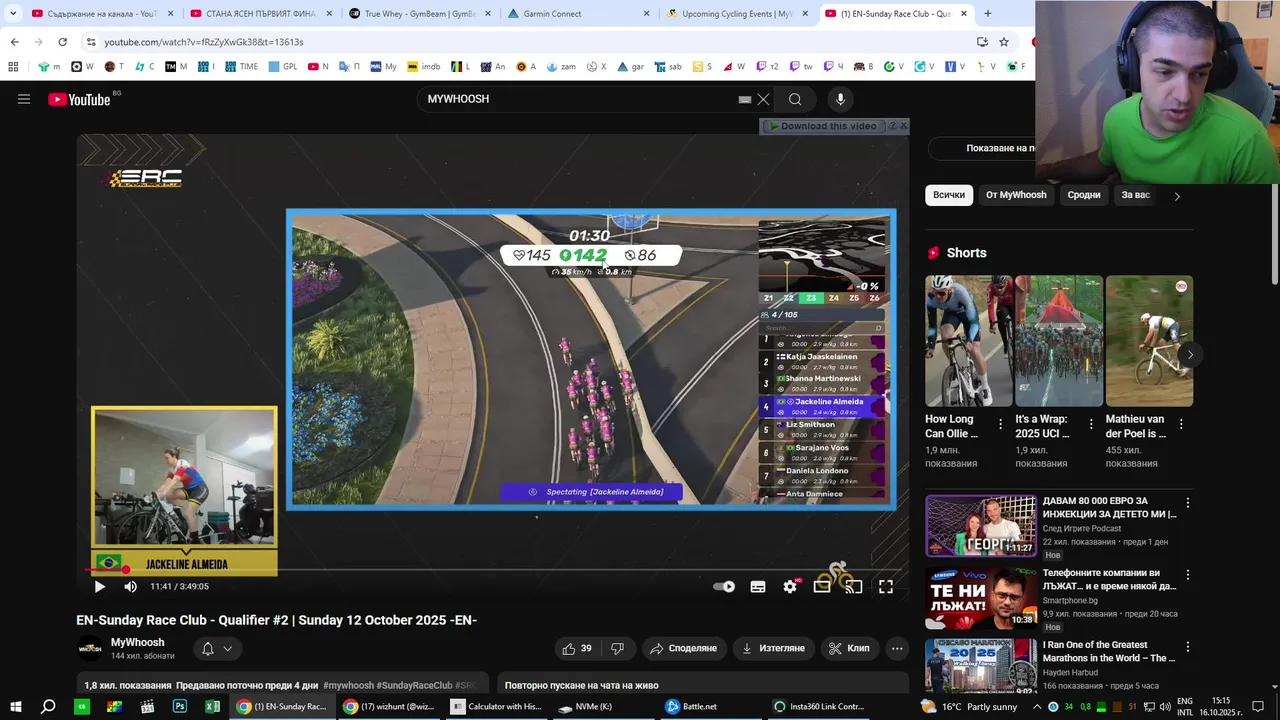Bookmark this page with star icon
The image size is (1280, 720).
[x=1004, y=42]
